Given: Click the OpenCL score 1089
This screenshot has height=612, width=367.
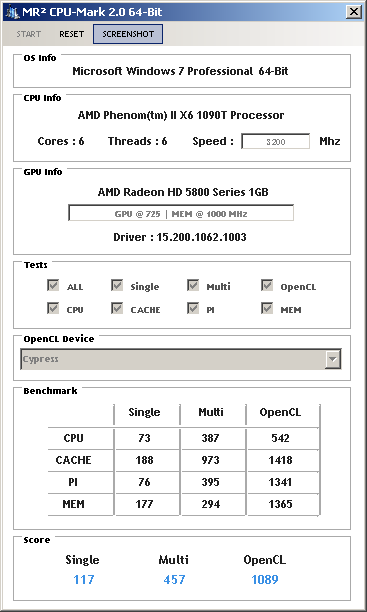Looking at the screenshot, I should click(x=265, y=579).
